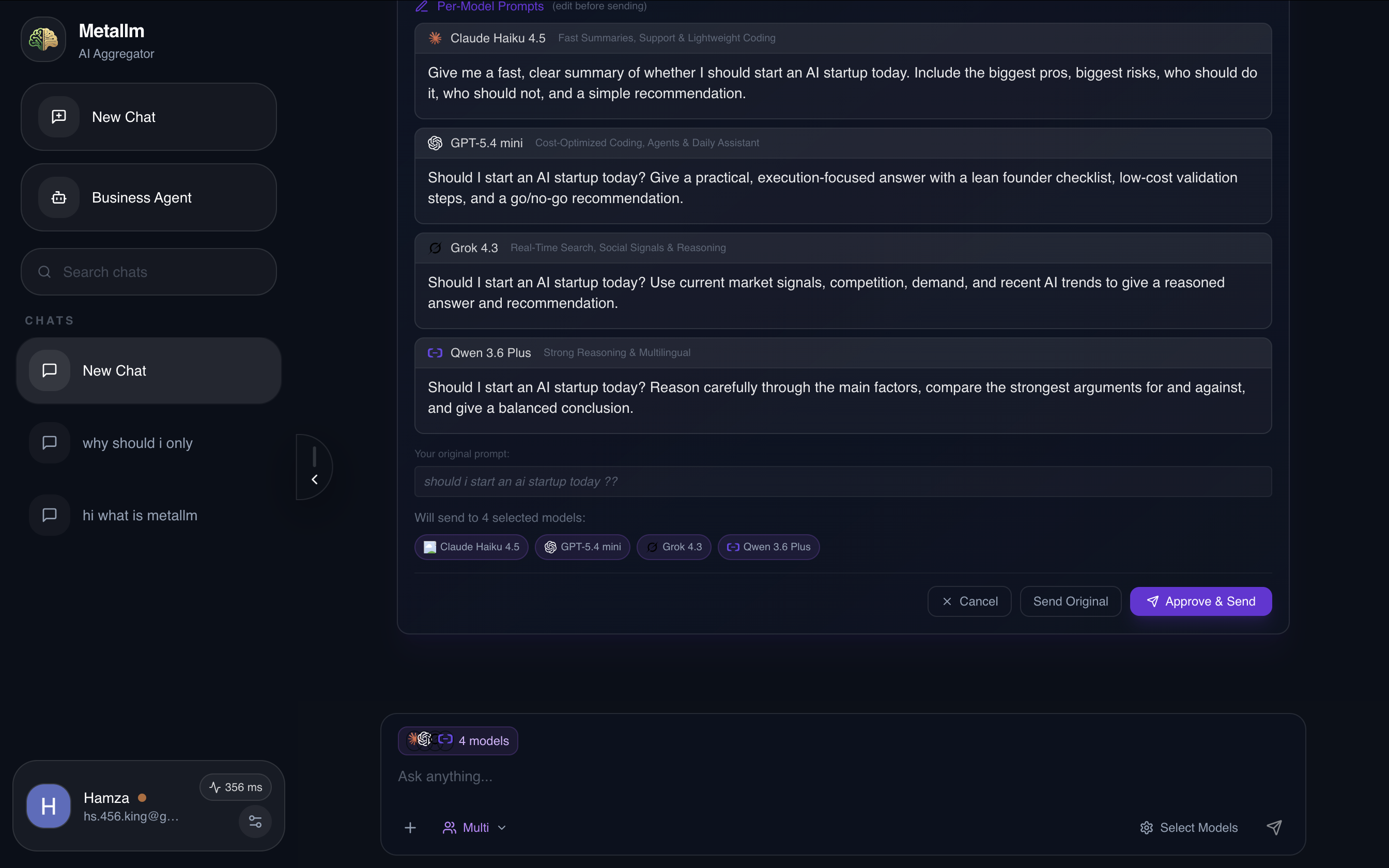
Task: Click the GPT-5.4 mini OpenAI logo icon
Action: [435, 143]
